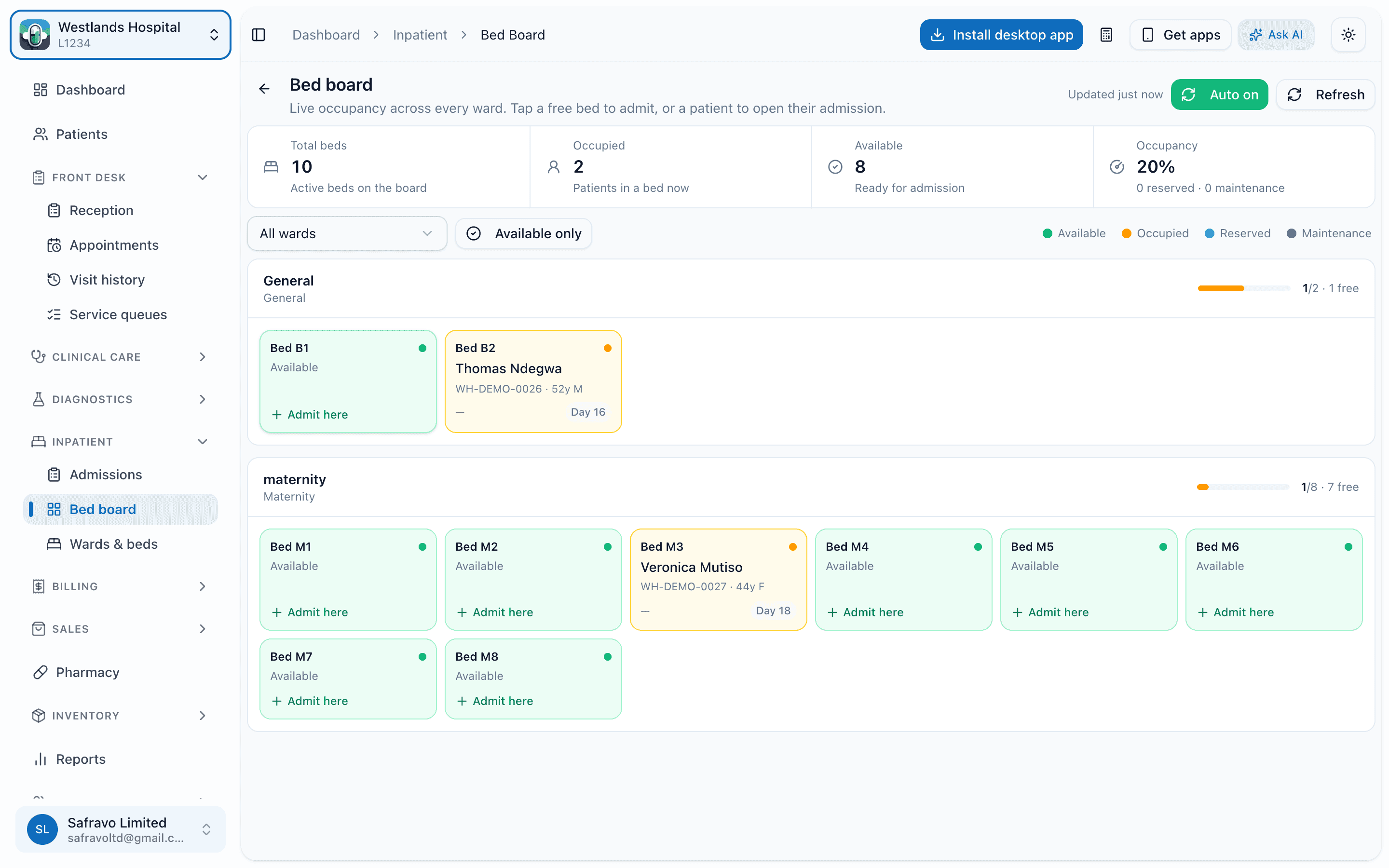Expand the Sales section
Image resolution: width=1389 pixels, height=868 pixels.
(121, 629)
